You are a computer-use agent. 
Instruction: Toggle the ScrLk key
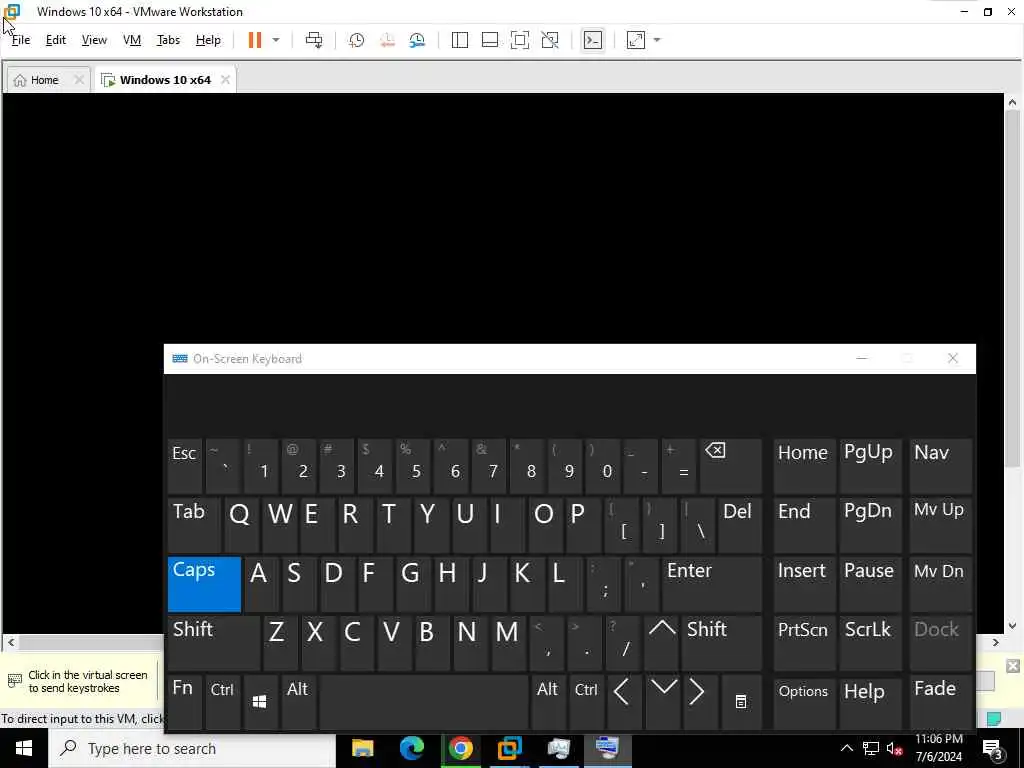869,643
